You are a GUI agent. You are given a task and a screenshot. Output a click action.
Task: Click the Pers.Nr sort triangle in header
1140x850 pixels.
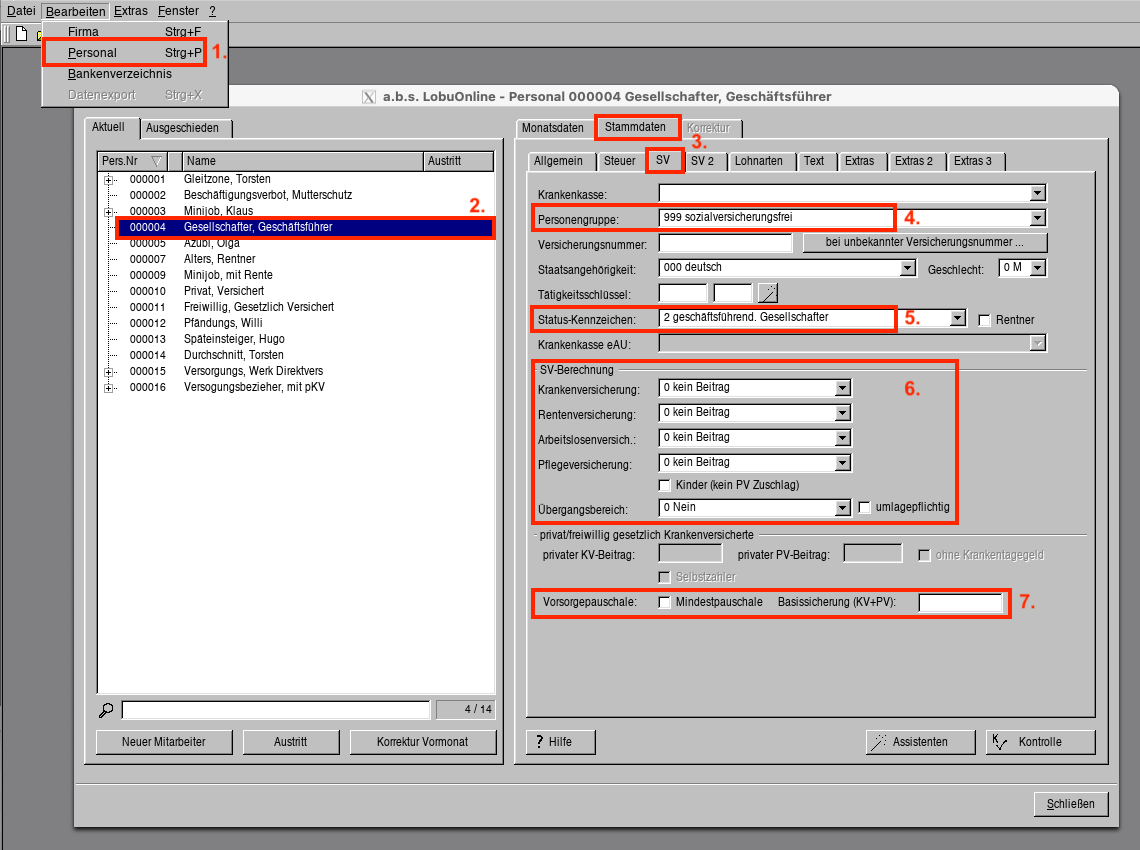[156, 161]
